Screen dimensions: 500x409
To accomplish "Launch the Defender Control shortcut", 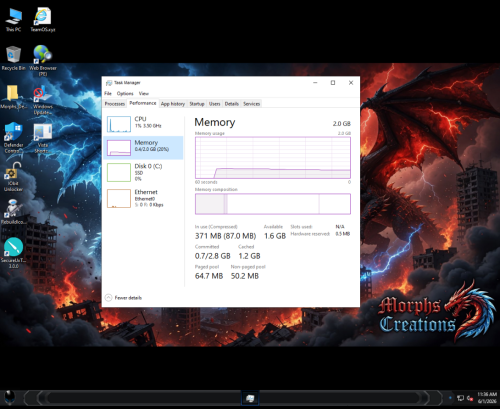I will 13,138.
